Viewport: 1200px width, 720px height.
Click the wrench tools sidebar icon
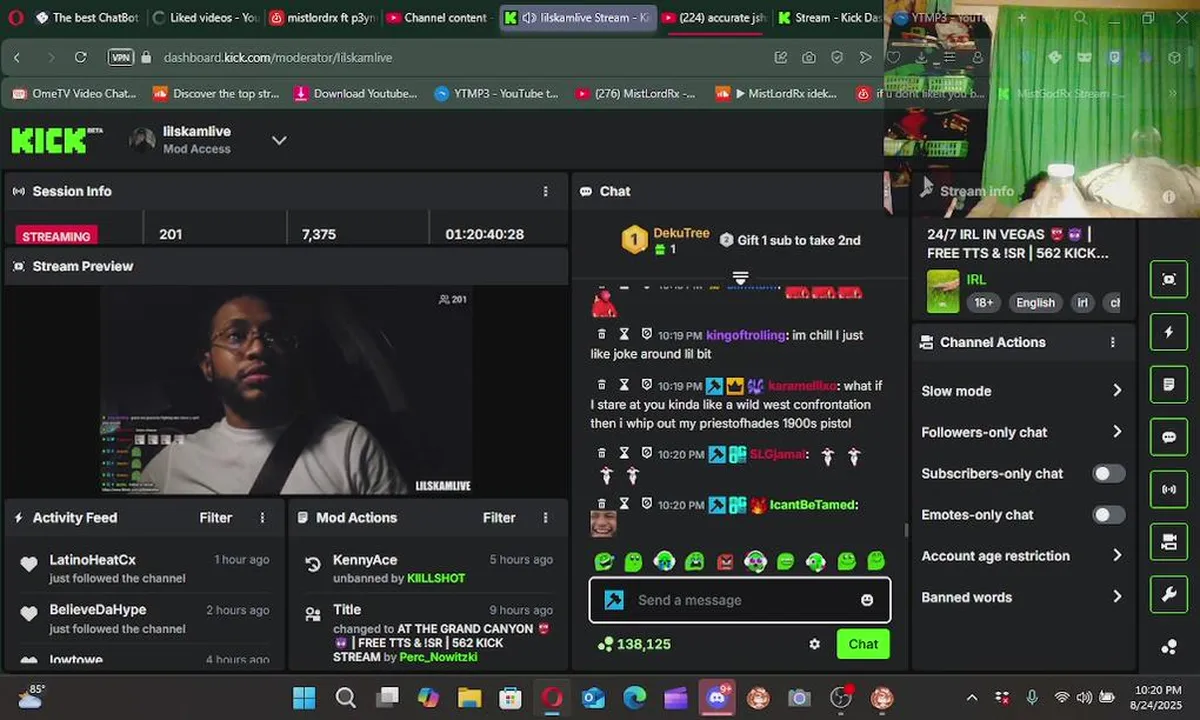[x=1168, y=594]
